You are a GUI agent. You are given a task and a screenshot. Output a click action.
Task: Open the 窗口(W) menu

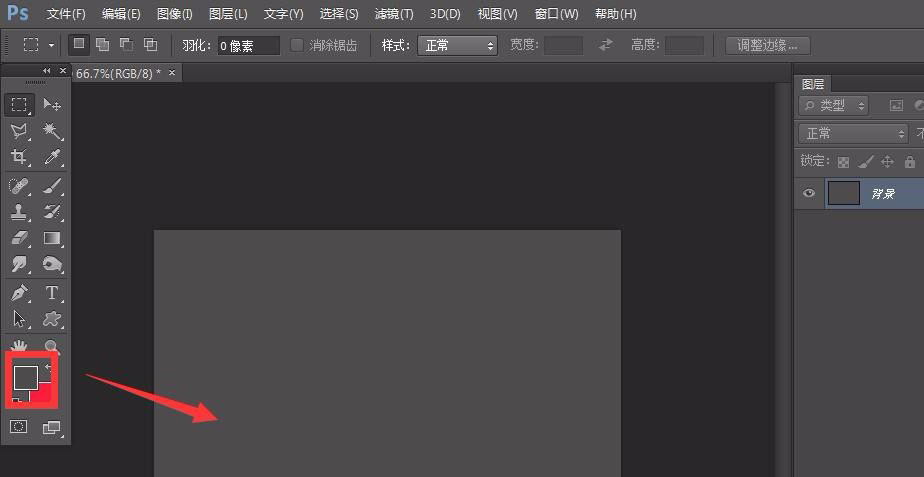pos(556,14)
